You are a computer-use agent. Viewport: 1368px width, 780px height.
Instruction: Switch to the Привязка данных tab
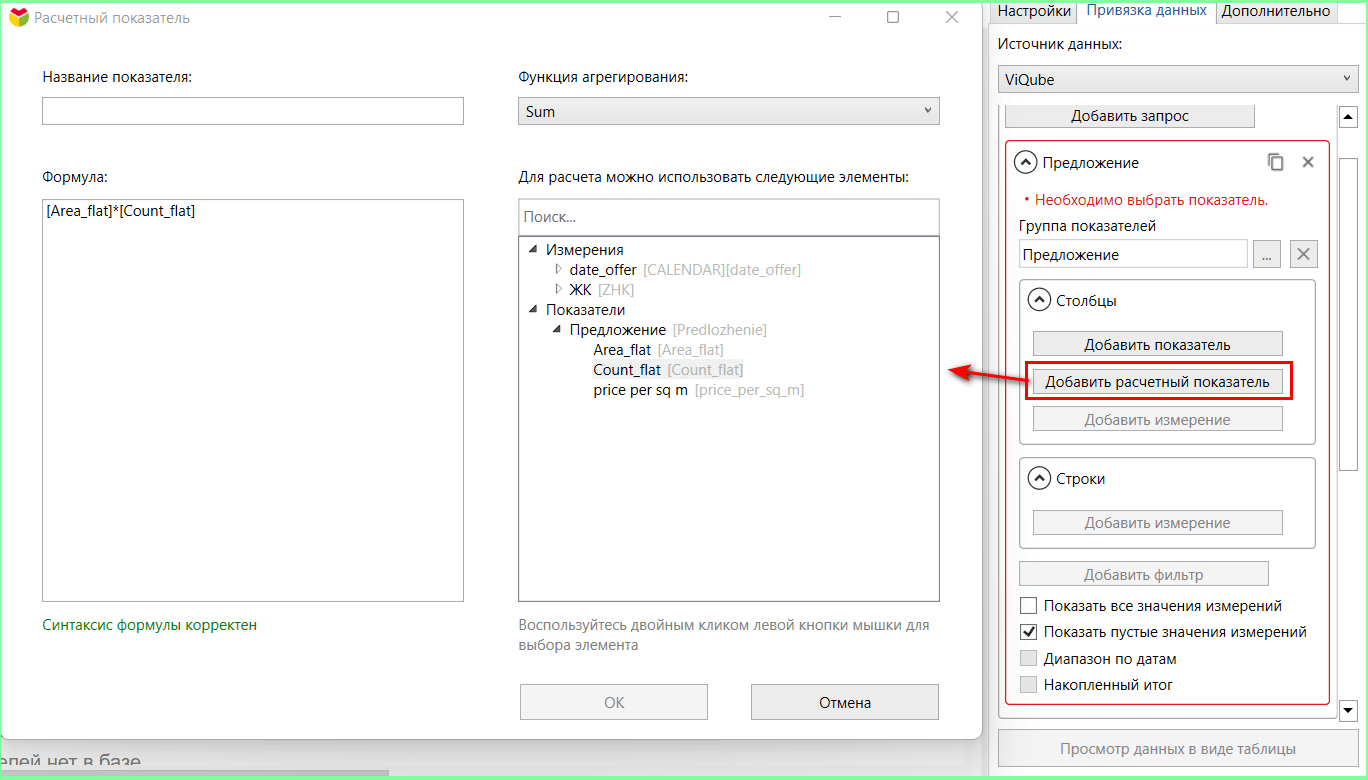click(1146, 11)
